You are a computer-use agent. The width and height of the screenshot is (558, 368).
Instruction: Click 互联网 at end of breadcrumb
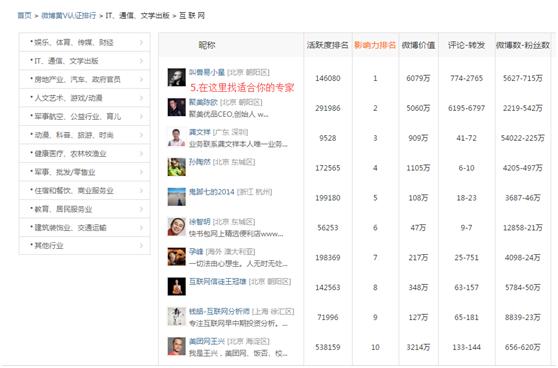[192, 15]
